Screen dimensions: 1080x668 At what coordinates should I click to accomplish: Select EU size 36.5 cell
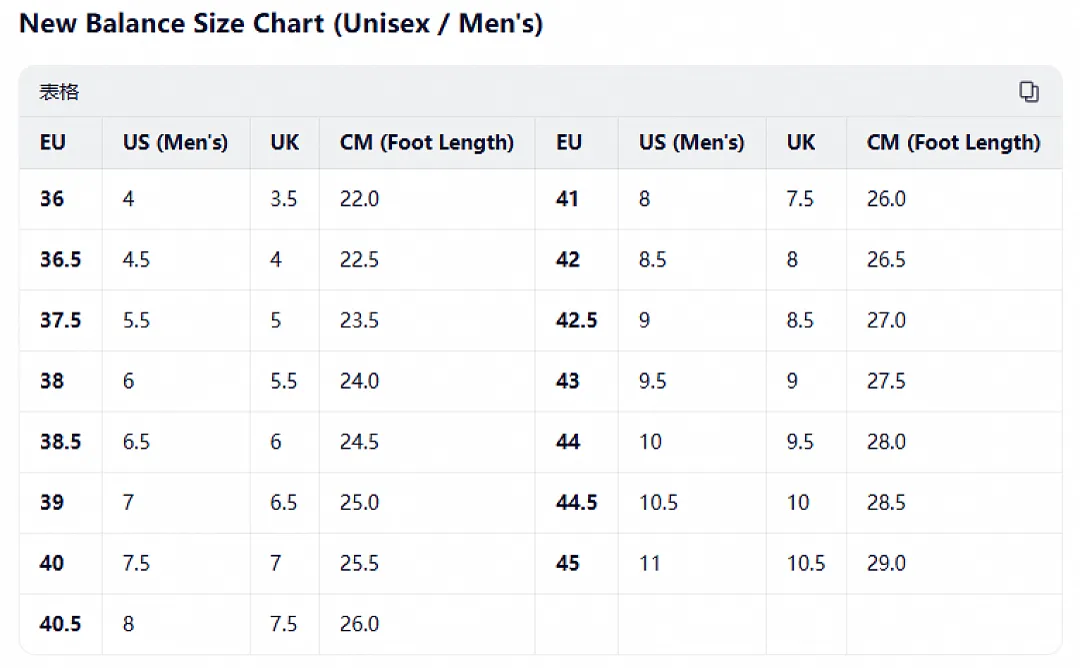(x=61, y=260)
